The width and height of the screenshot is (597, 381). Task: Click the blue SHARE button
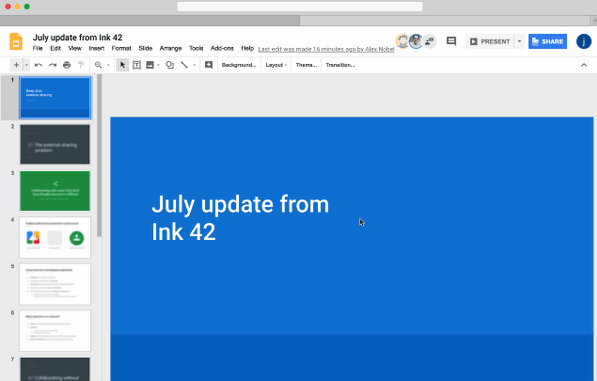(548, 41)
